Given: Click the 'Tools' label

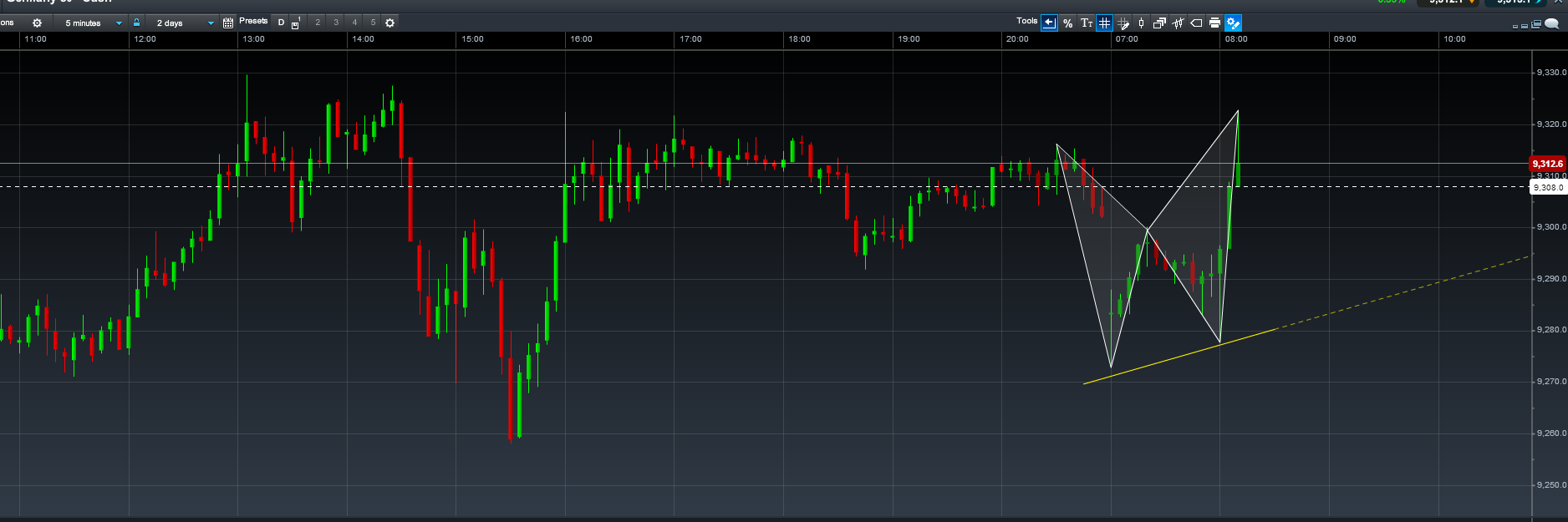Looking at the screenshot, I should click(1027, 21).
